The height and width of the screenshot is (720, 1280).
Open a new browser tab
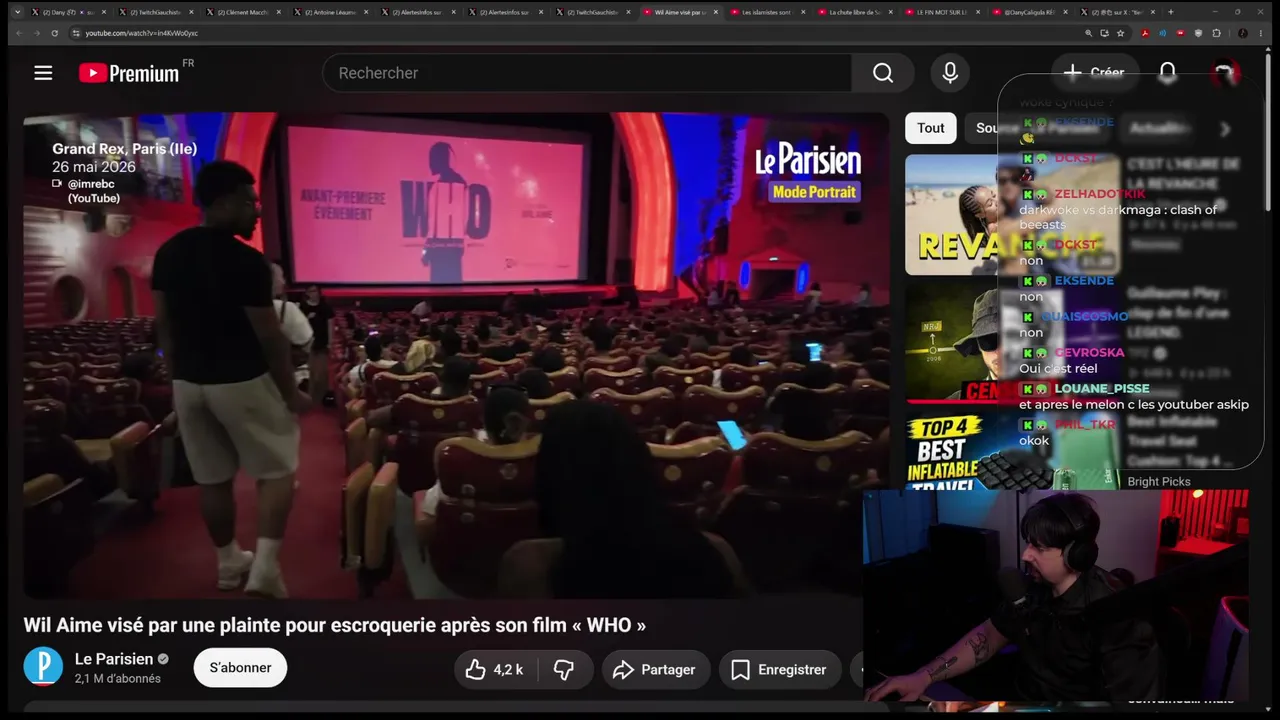[x=1170, y=12]
